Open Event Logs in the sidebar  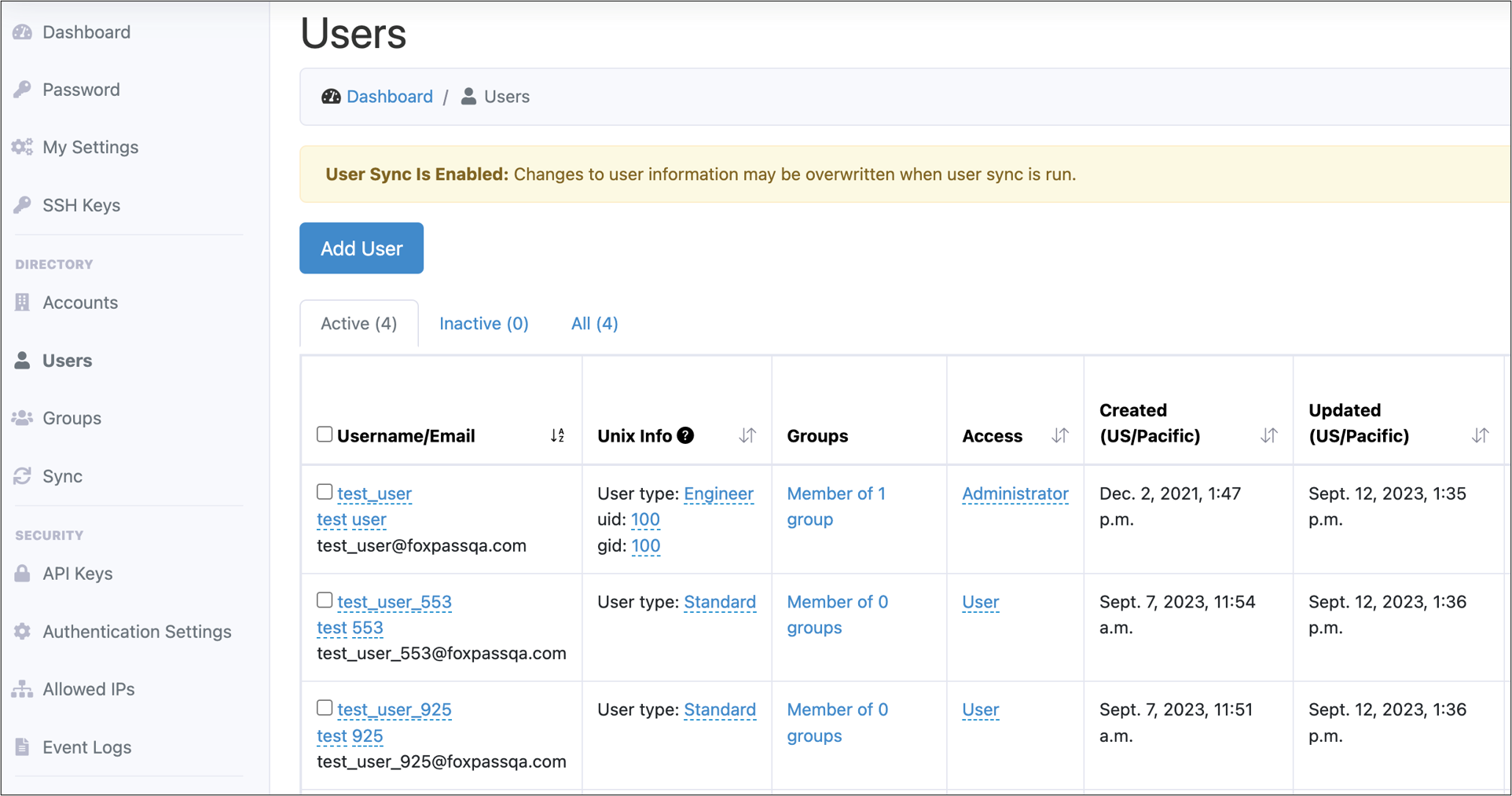[x=86, y=747]
